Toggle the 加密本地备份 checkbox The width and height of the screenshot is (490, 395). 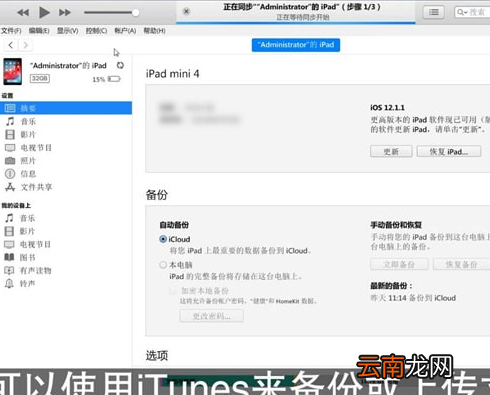(173, 291)
